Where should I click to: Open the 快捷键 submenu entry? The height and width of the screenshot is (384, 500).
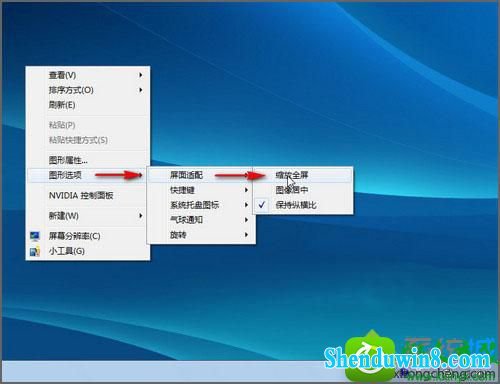(x=201, y=190)
